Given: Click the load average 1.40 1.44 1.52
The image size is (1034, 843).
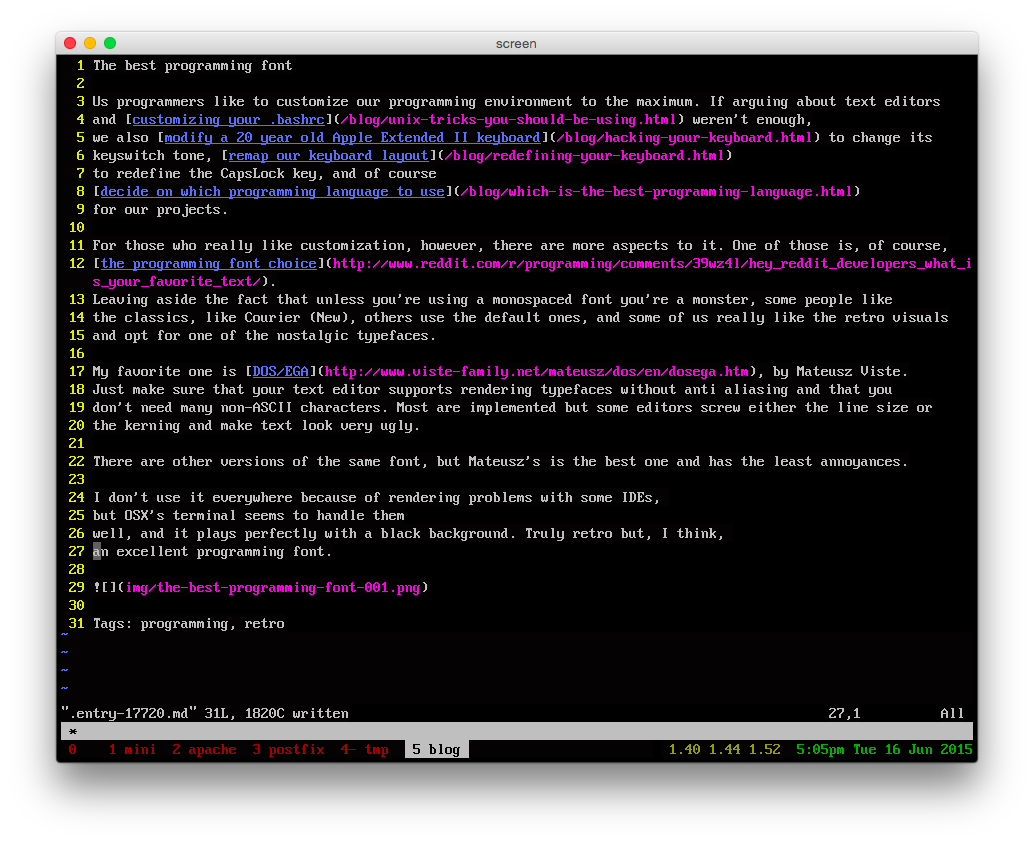Looking at the screenshot, I should tap(724, 749).
